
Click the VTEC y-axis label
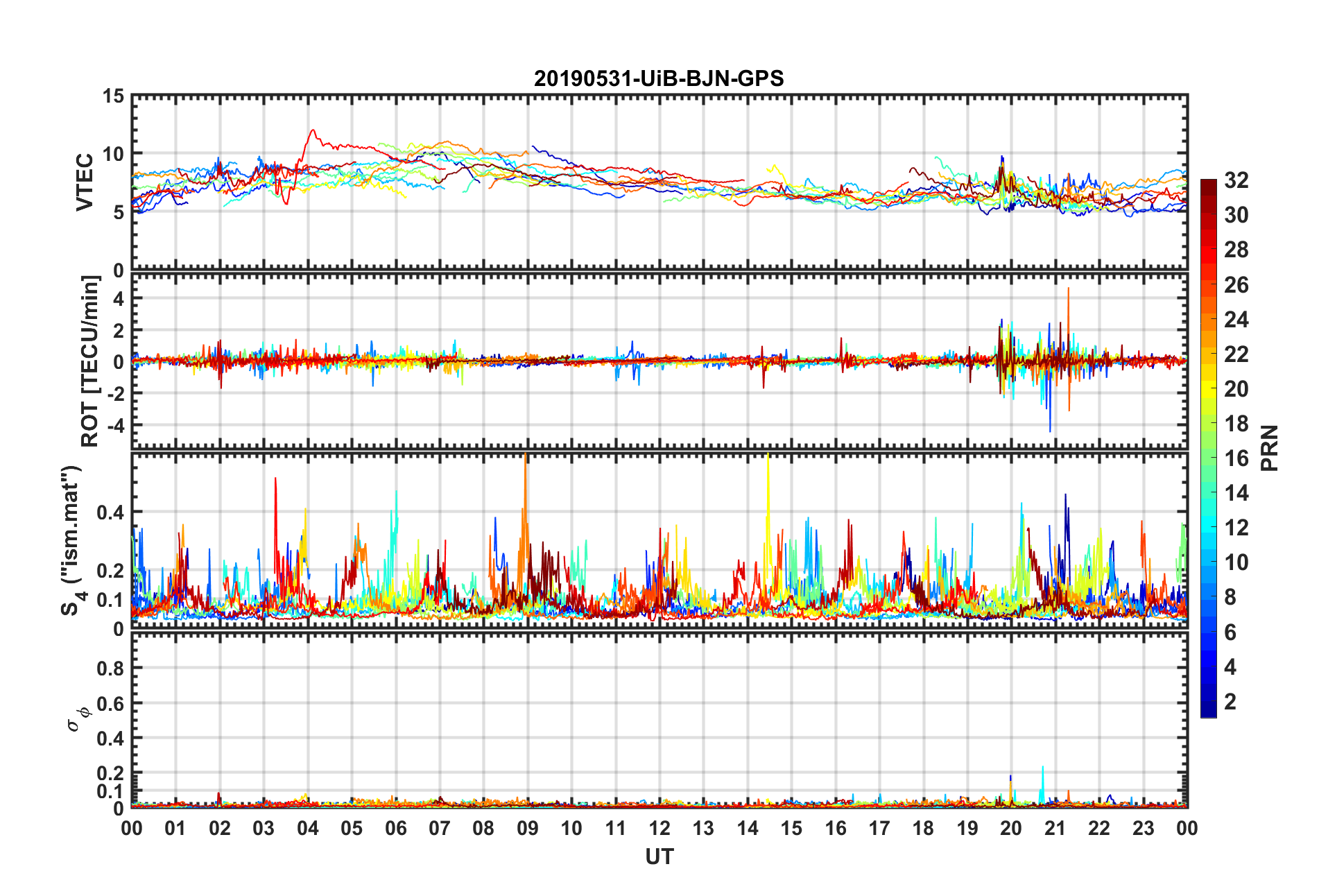pos(85,182)
